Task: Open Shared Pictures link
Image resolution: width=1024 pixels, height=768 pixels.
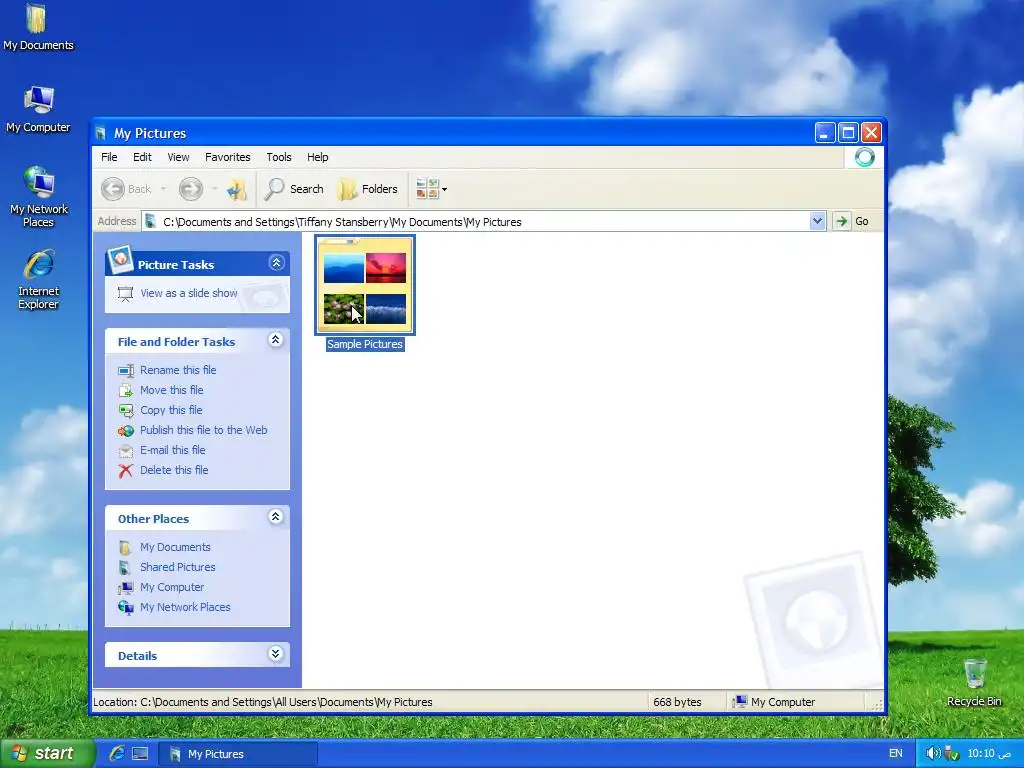Action: tap(178, 567)
